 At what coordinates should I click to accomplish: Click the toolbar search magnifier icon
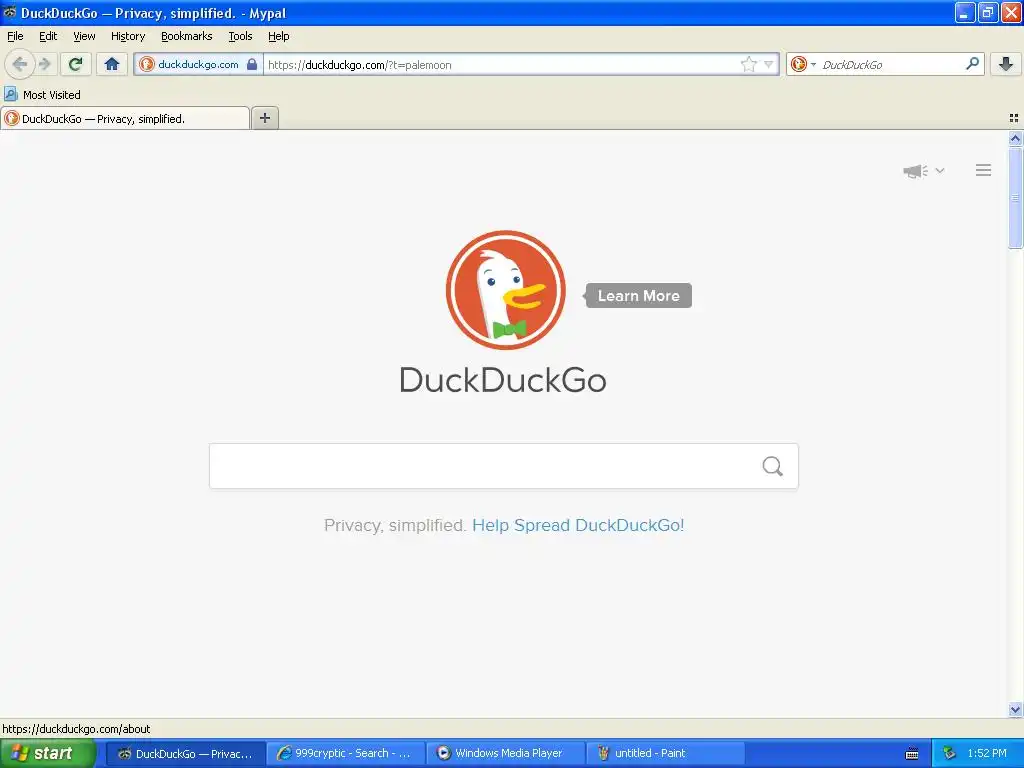(x=972, y=64)
